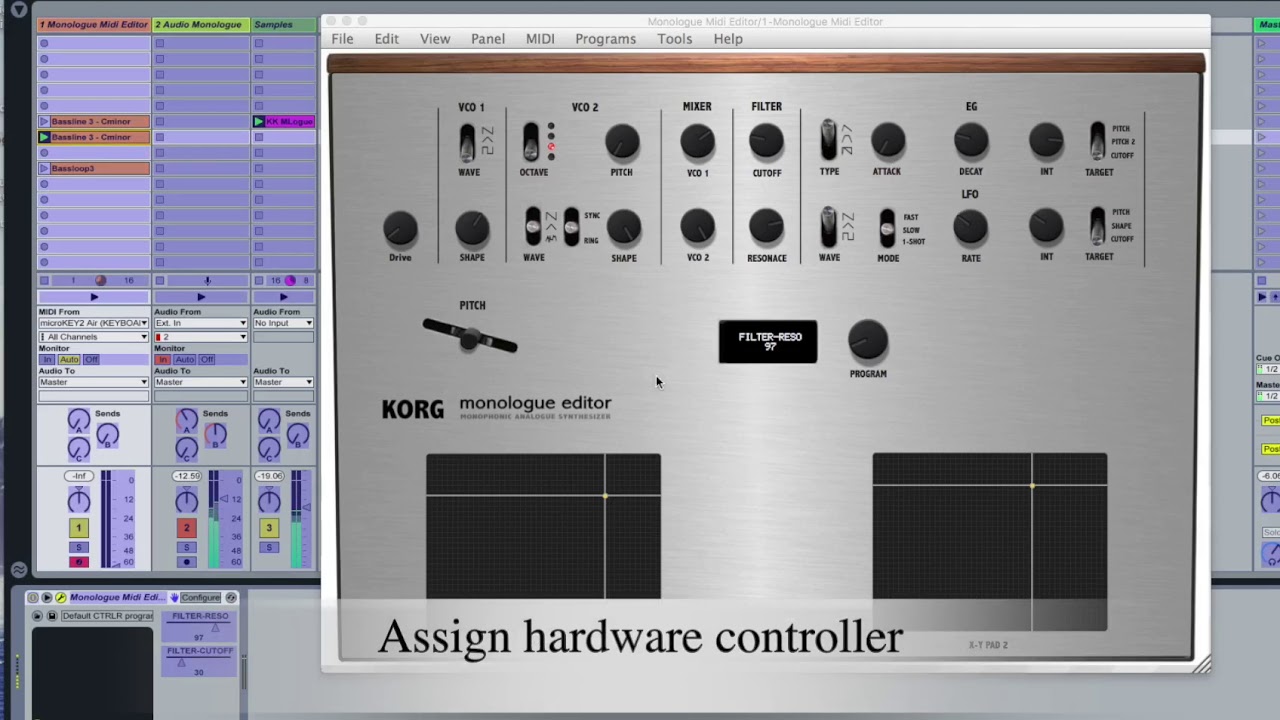Launch the Bassloop3 clip

(x=44, y=168)
